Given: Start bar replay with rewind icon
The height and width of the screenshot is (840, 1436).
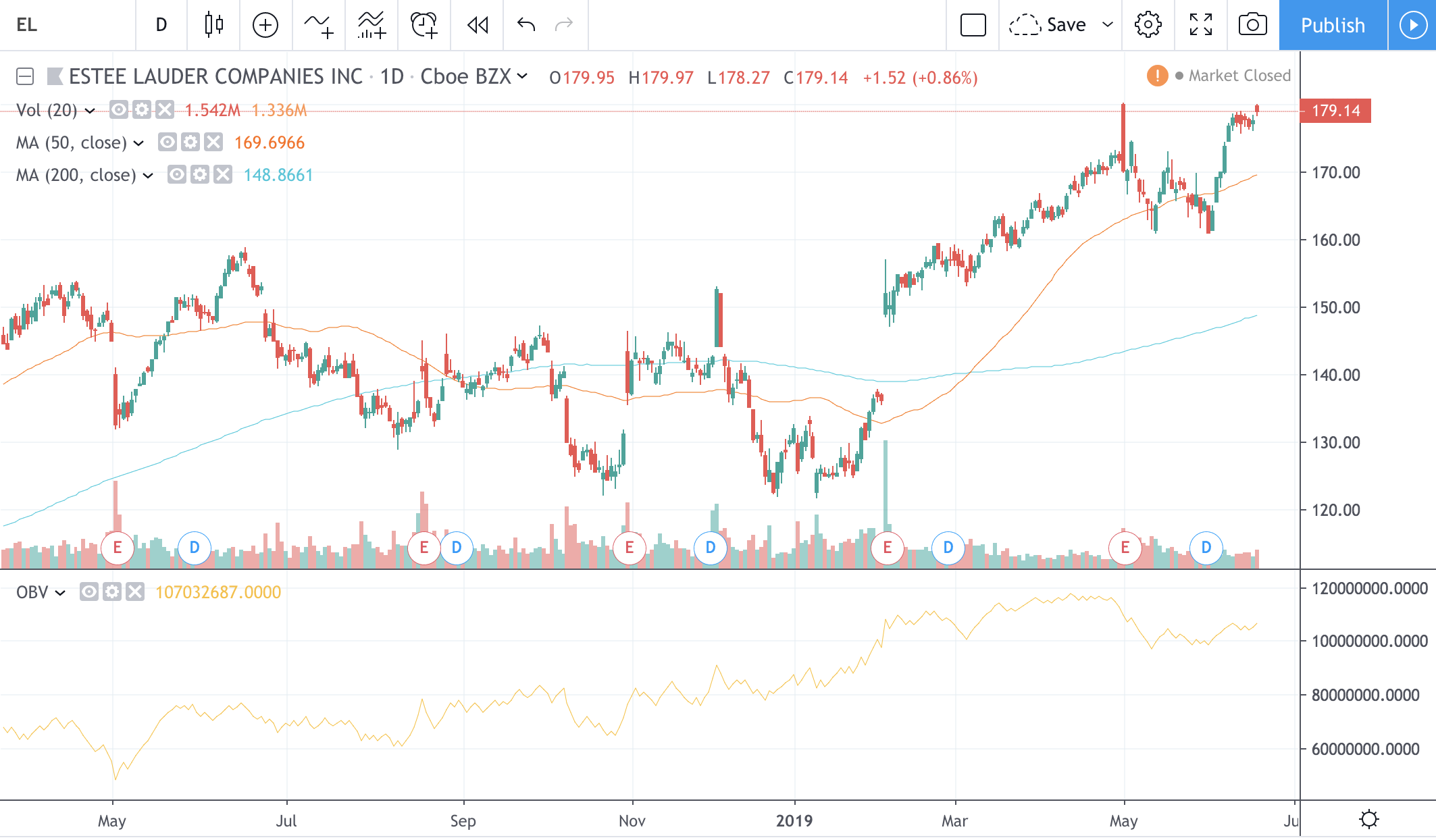Looking at the screenshot, I should (x=477, y=25).
